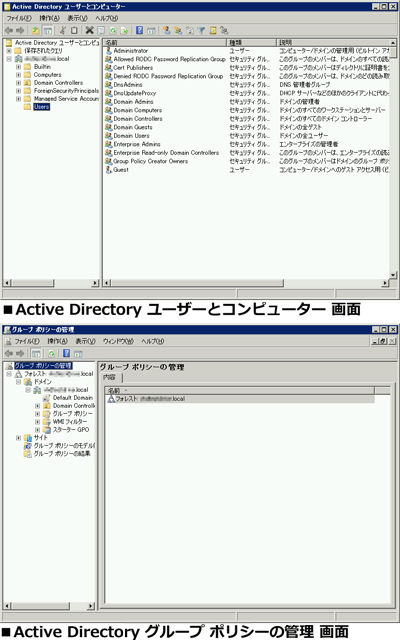Image resolution: width=400 pixels, height=640 pixels.
Task: Click the filter funnel toolbar icon
Action: tap(201, 30)
